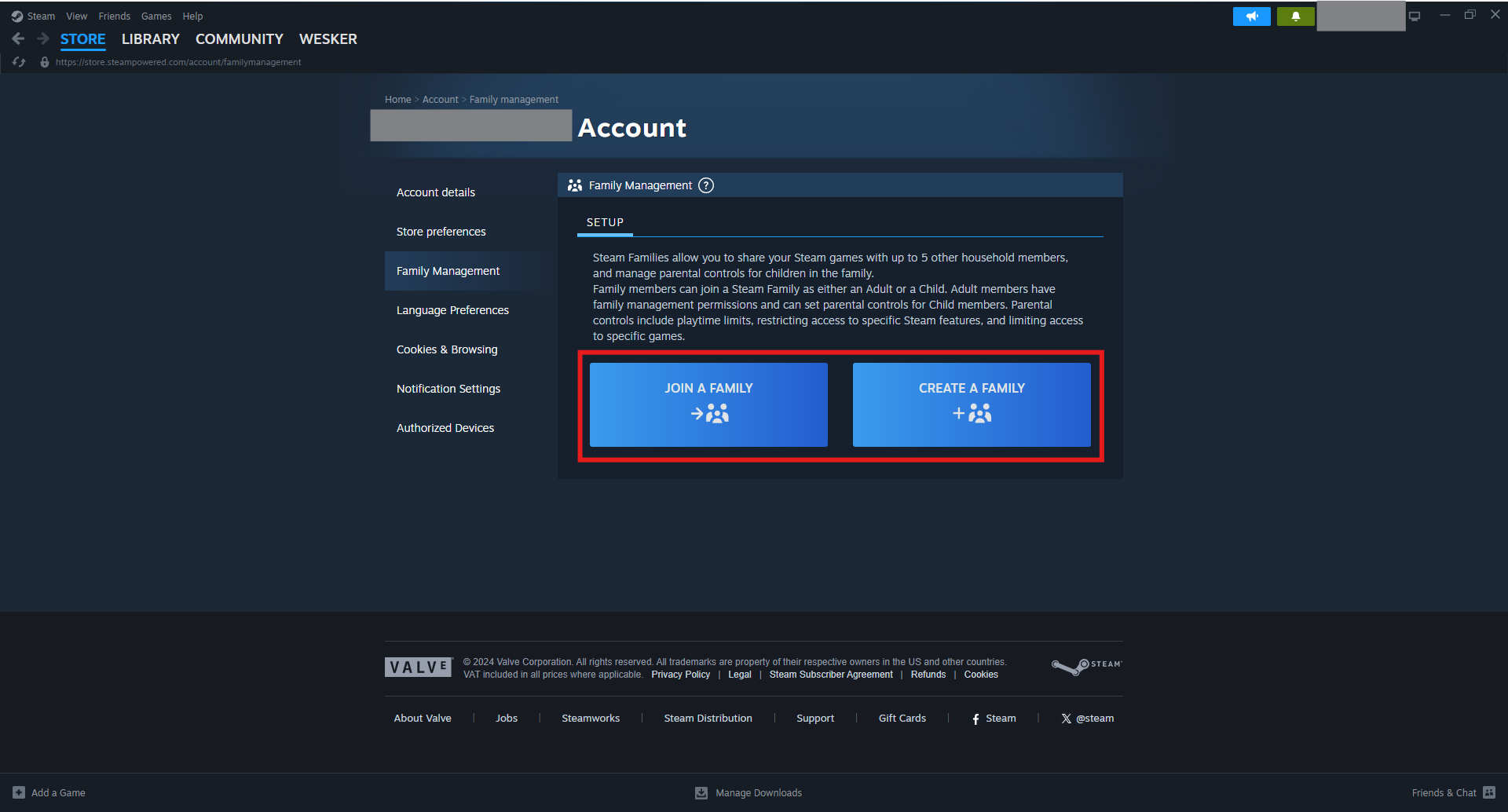Open the Gift Cards link
The height and width of the screenshot is (812, 1508).
click(902, 719)
